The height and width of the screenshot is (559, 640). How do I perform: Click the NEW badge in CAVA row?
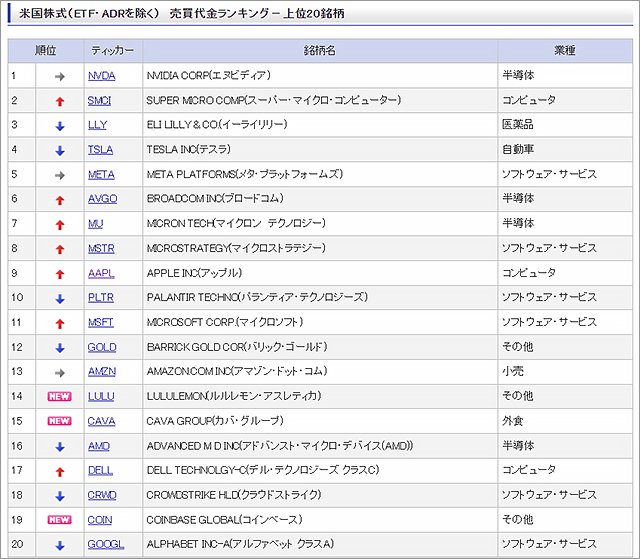60,421
